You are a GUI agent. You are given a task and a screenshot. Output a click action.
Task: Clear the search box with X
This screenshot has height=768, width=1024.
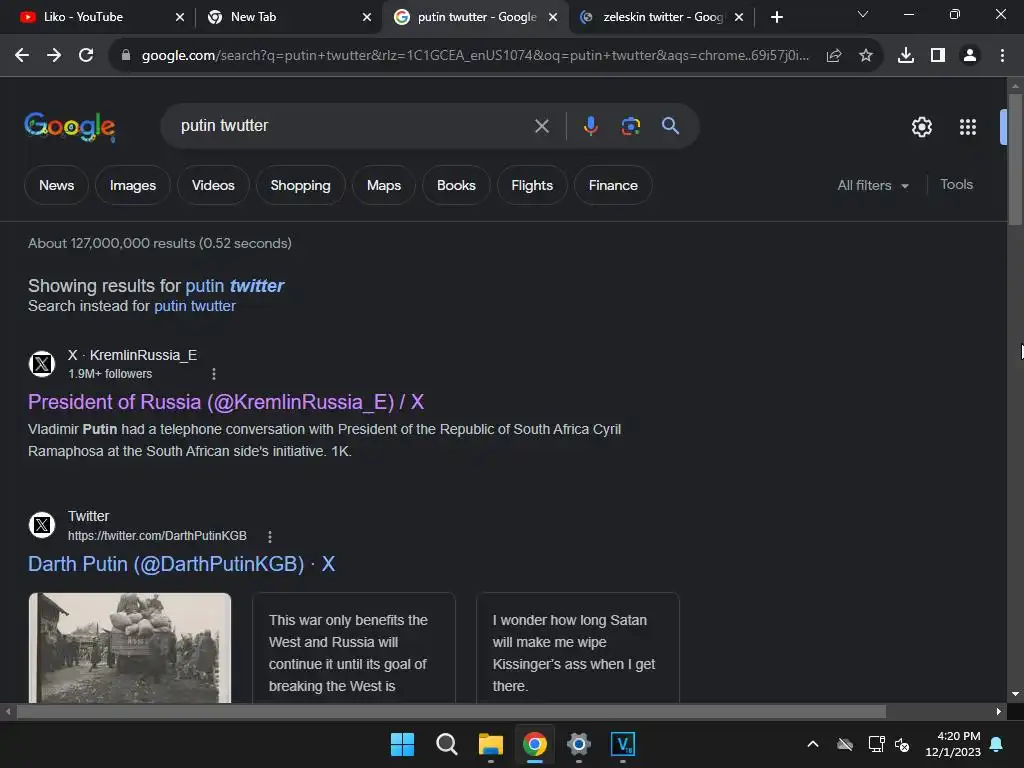(x=541, y=126)
